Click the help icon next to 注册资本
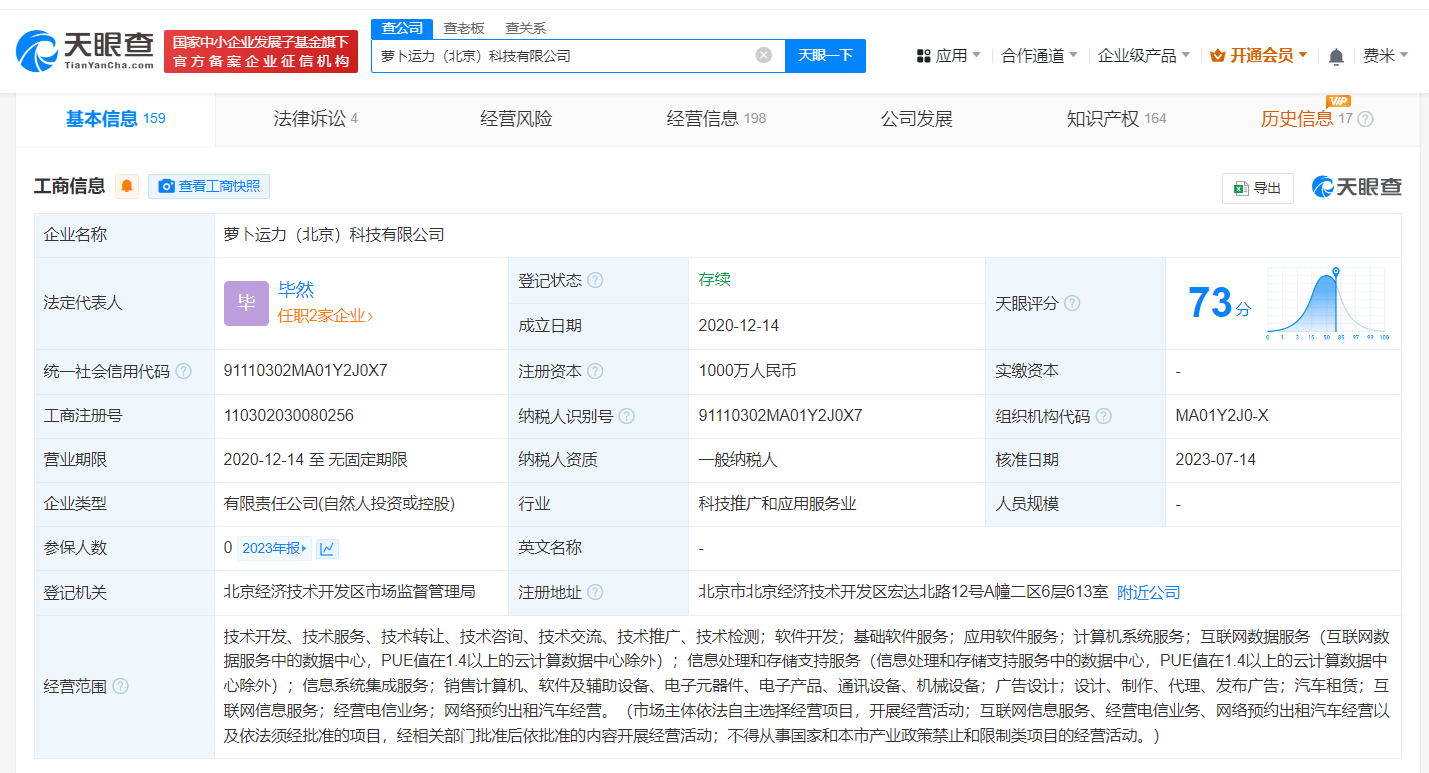 (593, 371)
